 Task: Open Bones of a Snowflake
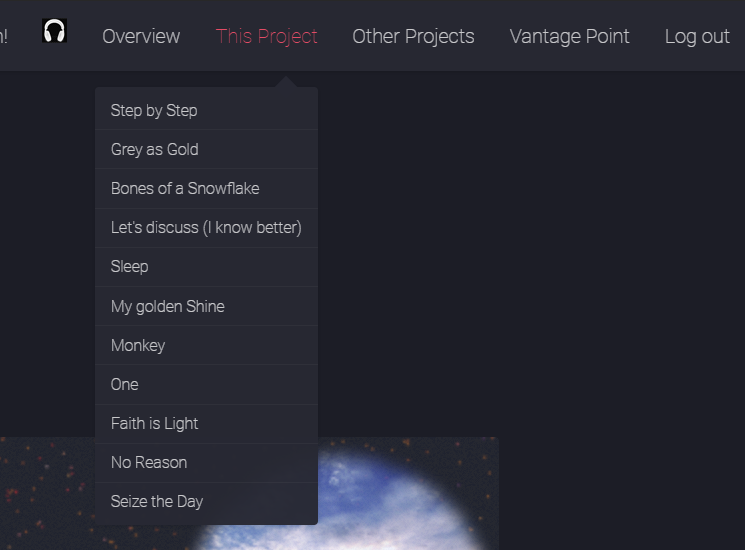(x=184, y=188)
